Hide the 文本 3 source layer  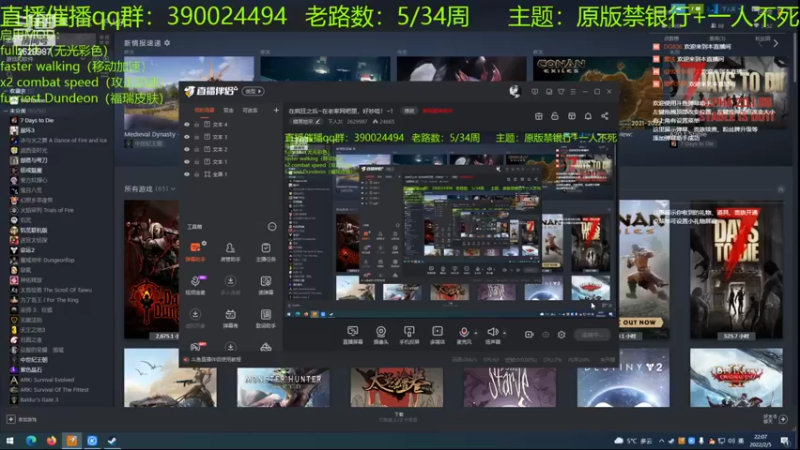(x=187, y=137)
